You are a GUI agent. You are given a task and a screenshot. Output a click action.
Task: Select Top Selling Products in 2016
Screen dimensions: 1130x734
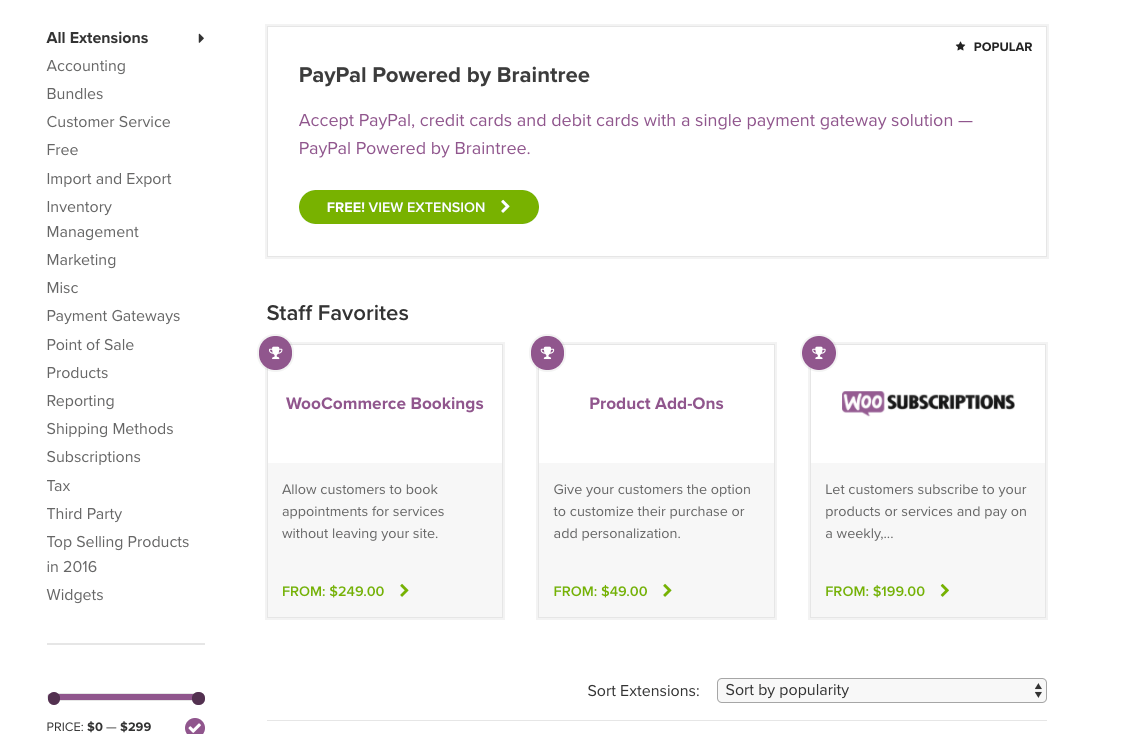[117, 555]
